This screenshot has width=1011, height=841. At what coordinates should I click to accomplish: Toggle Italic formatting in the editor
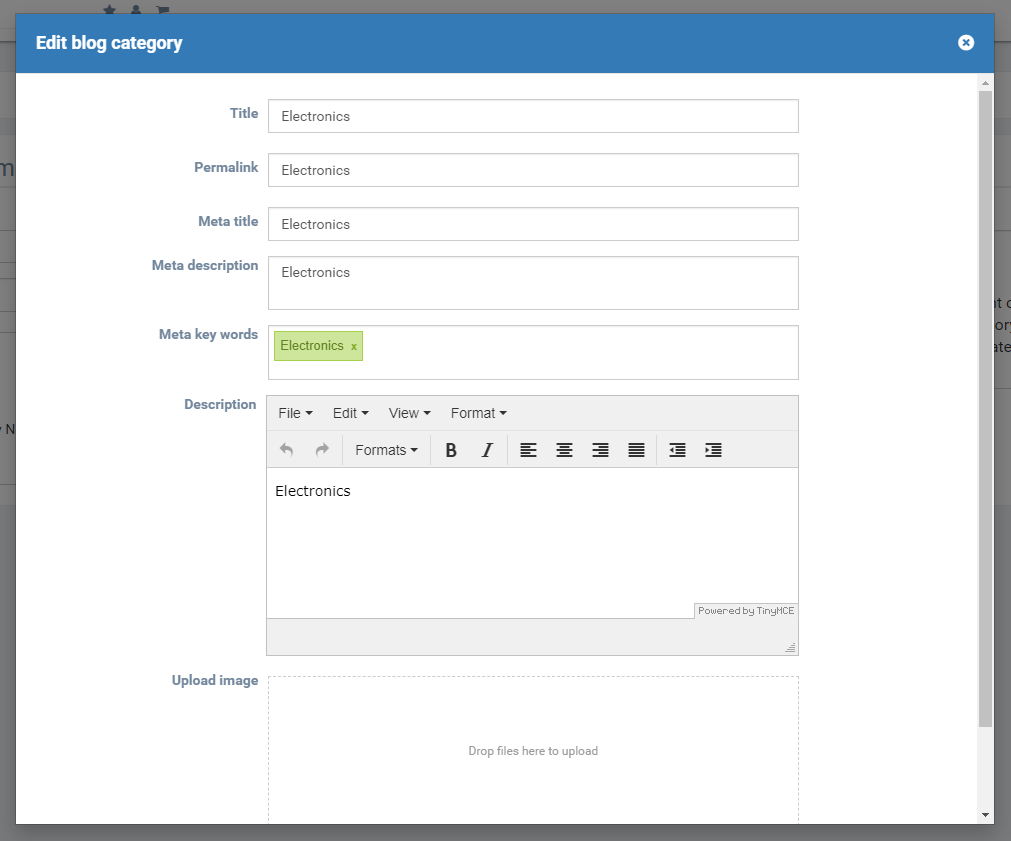point(487,450)
